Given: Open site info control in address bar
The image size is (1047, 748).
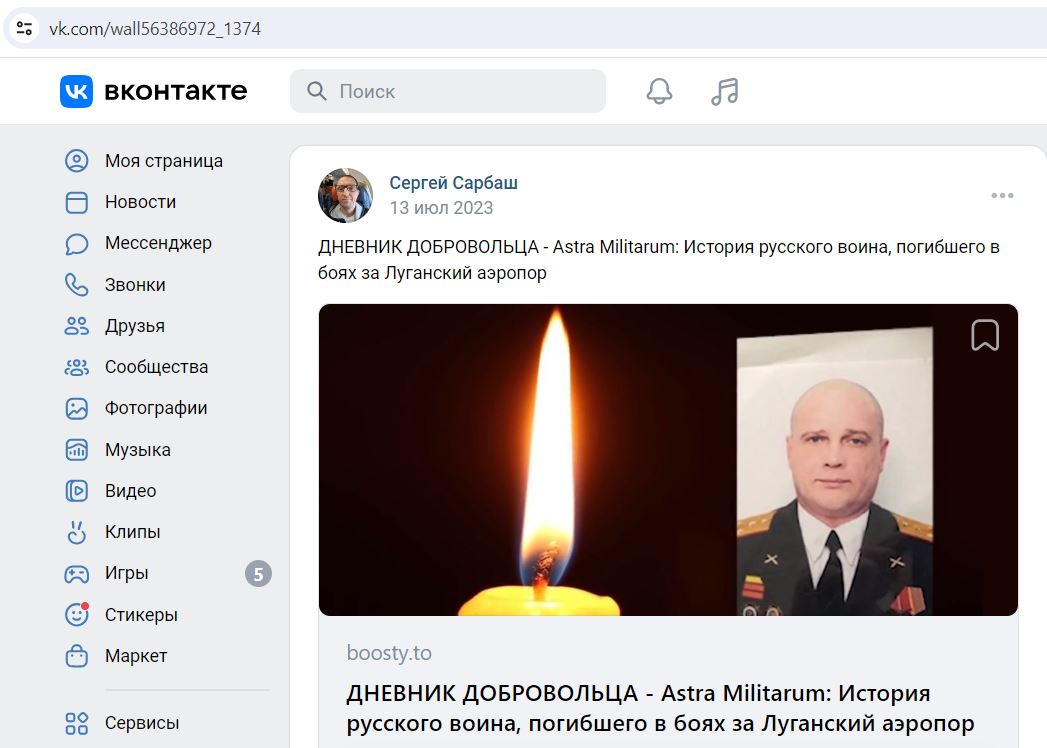Looking at the screenshot, I should click(x=25, y=29).
